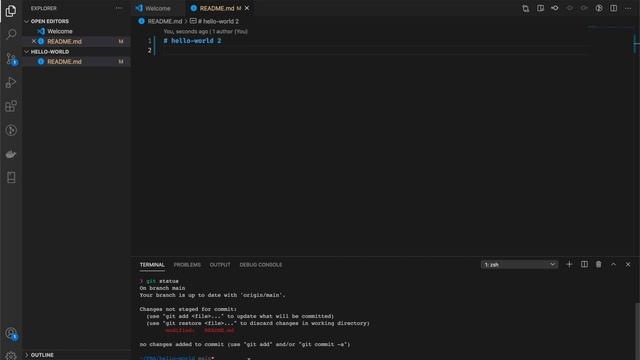Close the README.md editor tab
Image resolution: width=640 pixels, height=360 pixels.
(247, 8)
